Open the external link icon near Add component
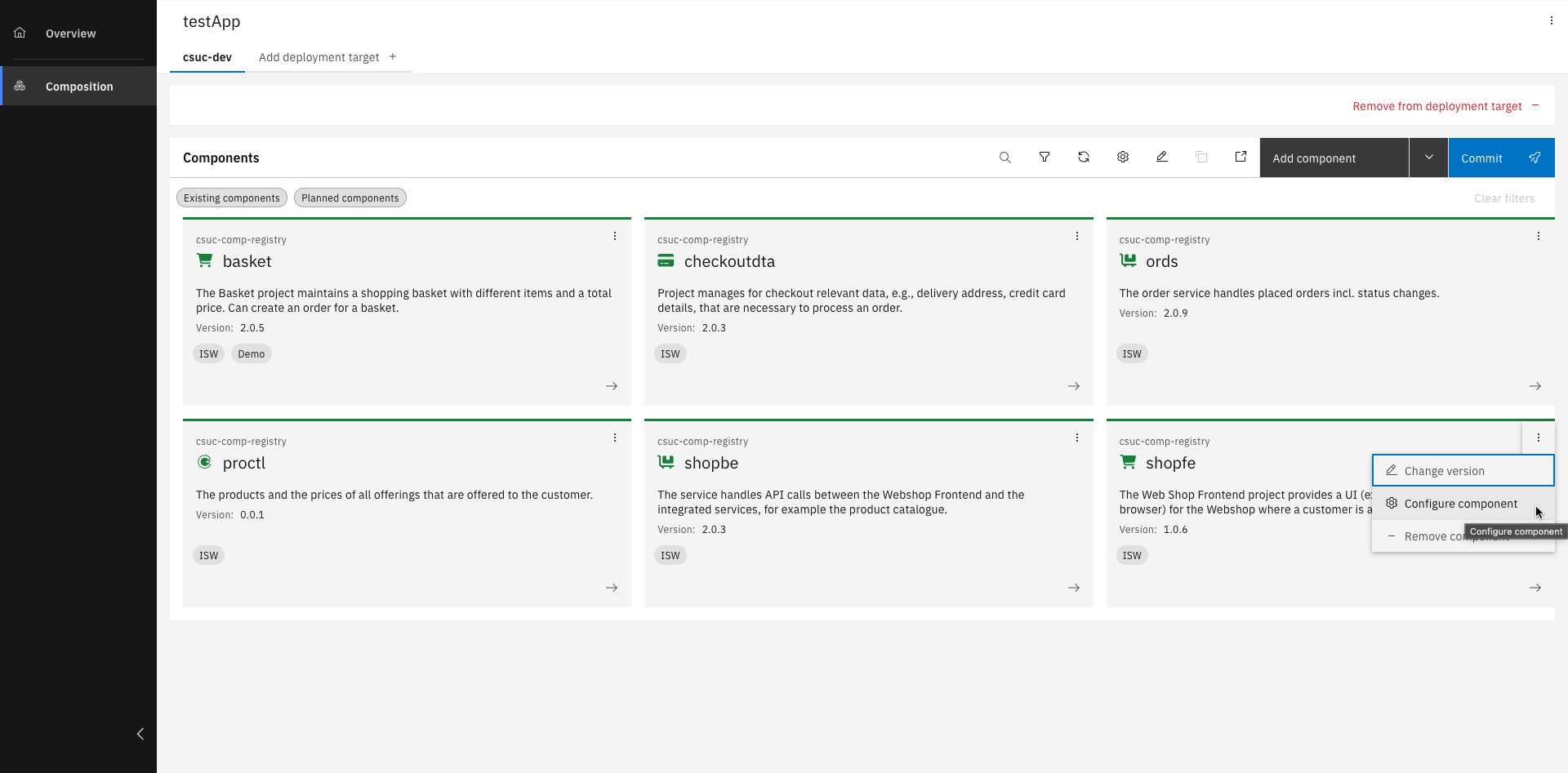 1241,157
